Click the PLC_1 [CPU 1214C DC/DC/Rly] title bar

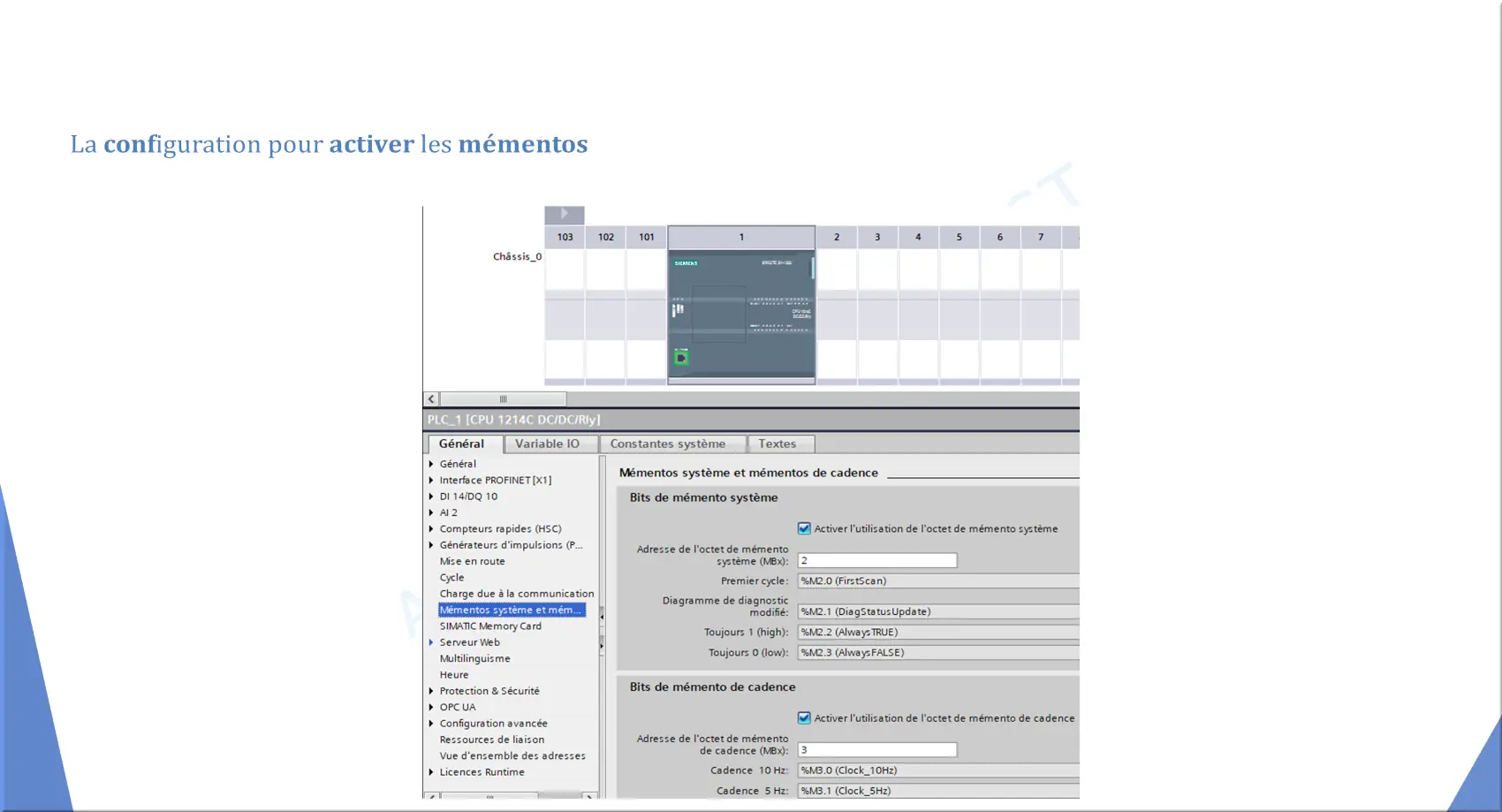tap(751, 420)
